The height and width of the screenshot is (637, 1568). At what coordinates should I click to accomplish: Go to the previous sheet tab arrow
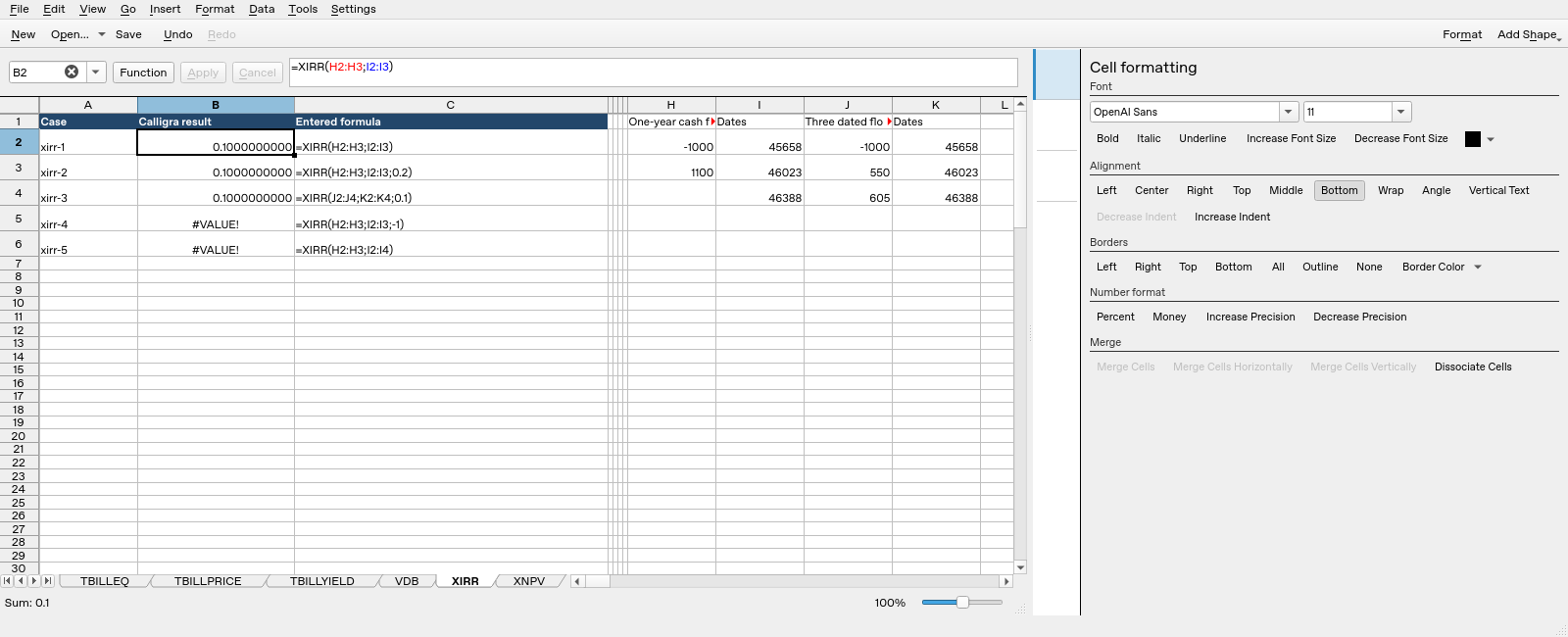pyautogui.click(x=21, y=581)
